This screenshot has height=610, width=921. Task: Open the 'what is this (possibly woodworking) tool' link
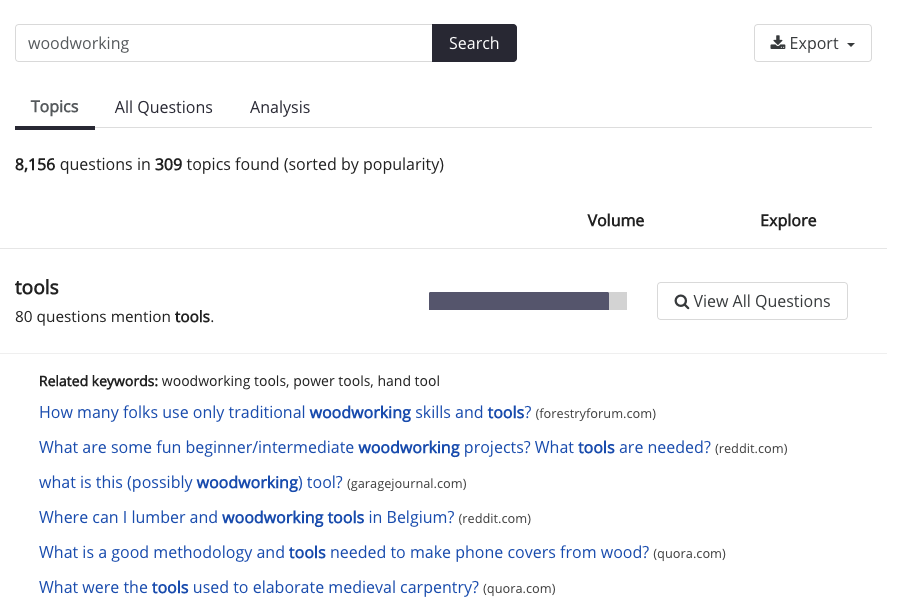coord(190,482)
